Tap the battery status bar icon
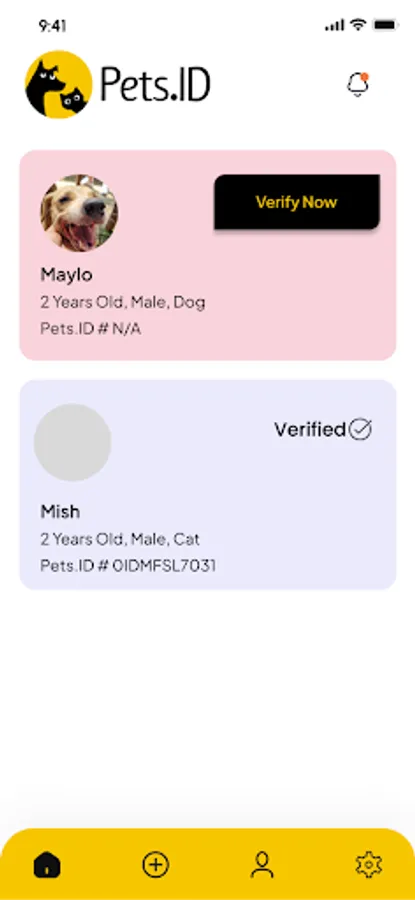Viewport: 415px width, 900px height. [385, 25]
